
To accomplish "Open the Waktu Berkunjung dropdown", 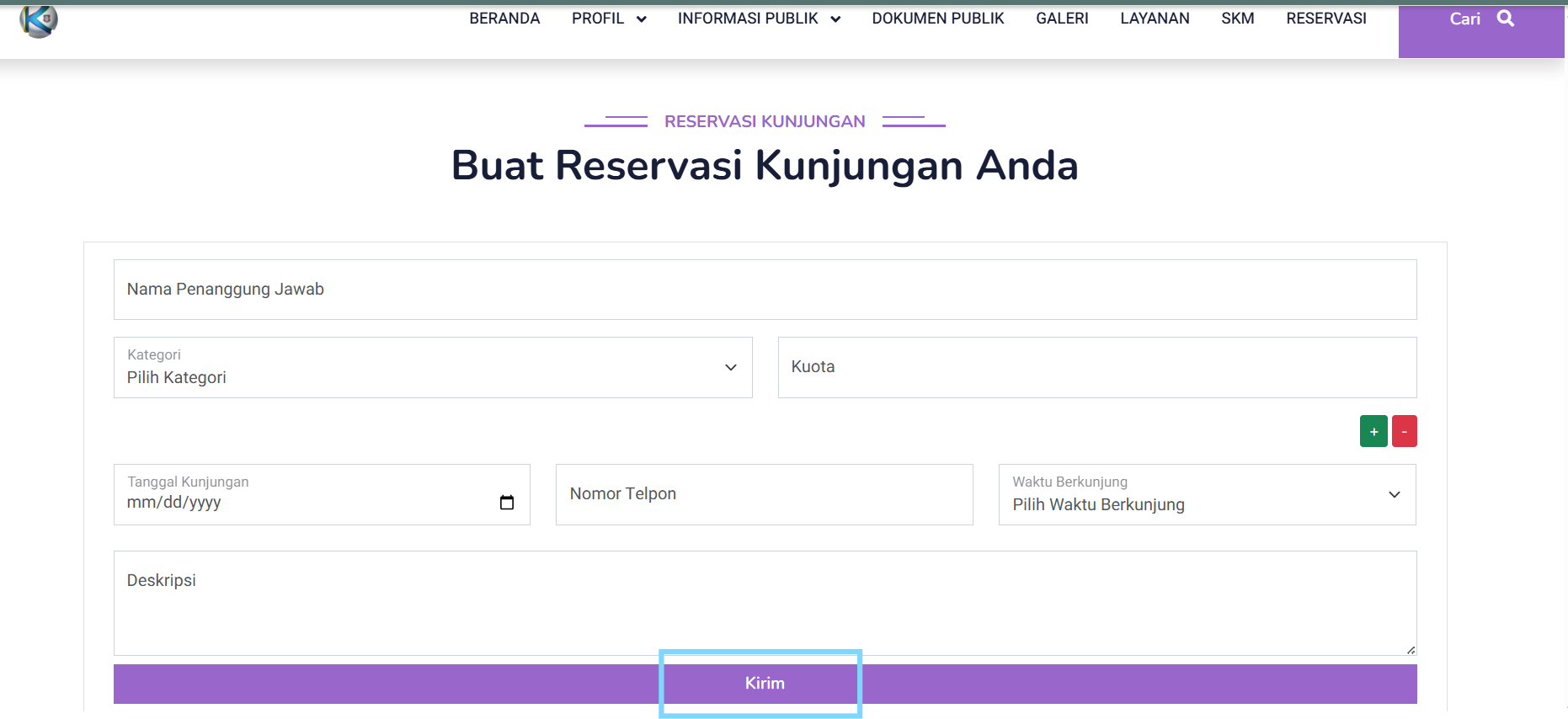I will coord(1207,495).
